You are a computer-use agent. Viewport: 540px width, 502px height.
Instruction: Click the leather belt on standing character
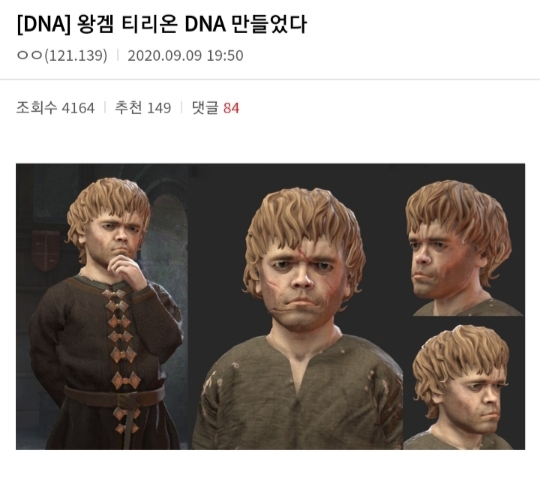click(x=115, y=396)
